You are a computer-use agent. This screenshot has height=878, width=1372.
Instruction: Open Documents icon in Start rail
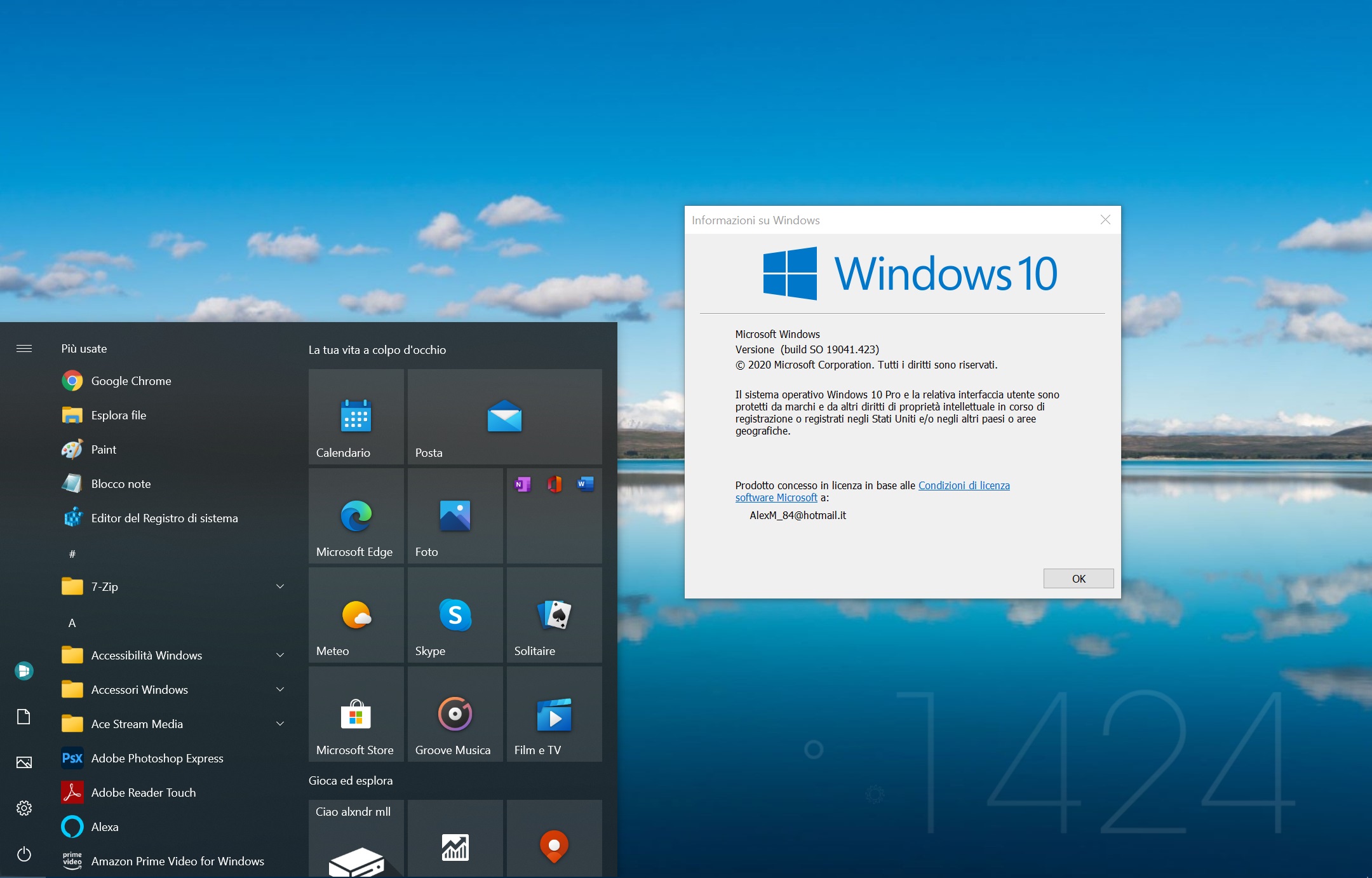click(x=24, y=717)
